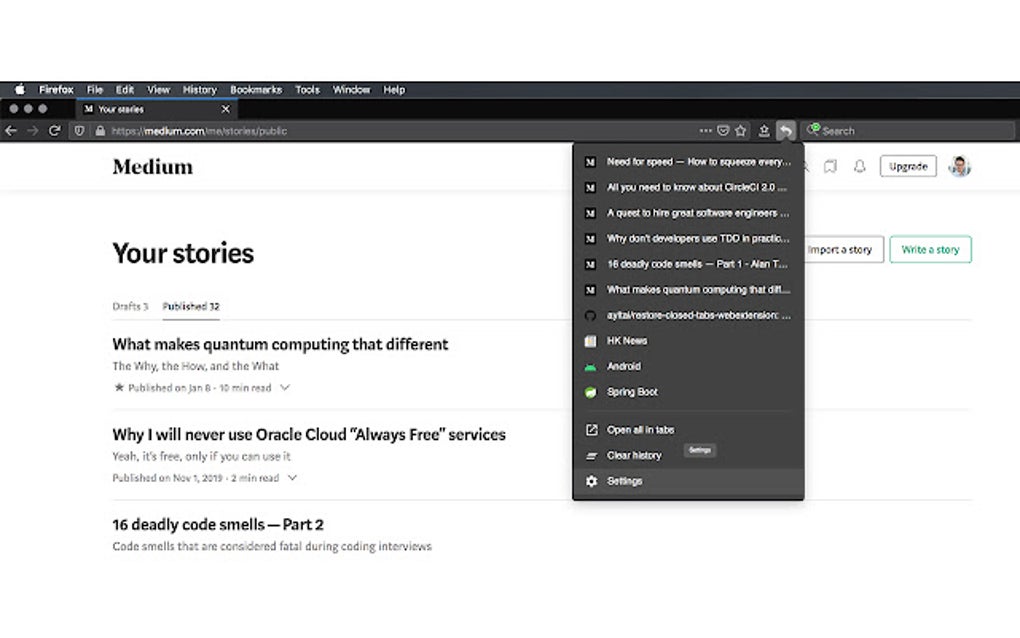Click the Write a story button
The height and width of the screenshot is (638, 1020).
(930, 250)
